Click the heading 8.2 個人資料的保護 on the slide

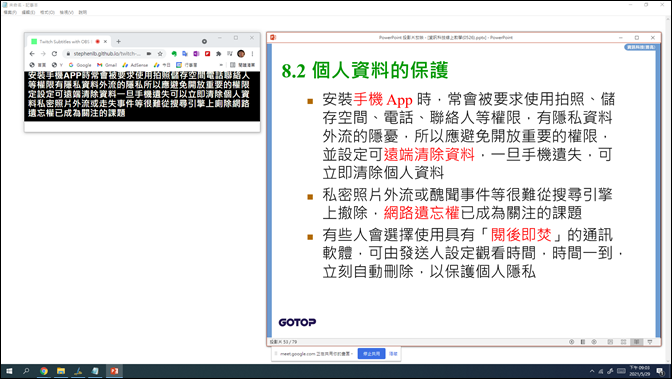click(365, 70)
